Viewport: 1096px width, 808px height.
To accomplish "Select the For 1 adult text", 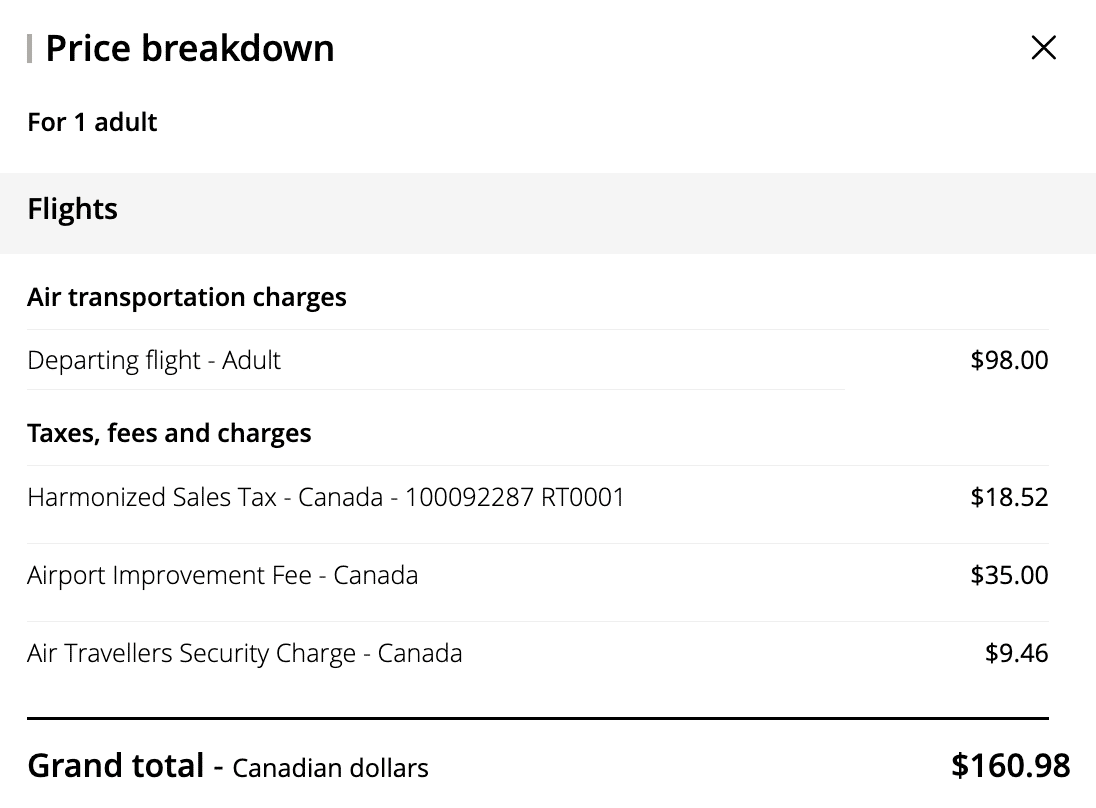I will click(92, 122).
